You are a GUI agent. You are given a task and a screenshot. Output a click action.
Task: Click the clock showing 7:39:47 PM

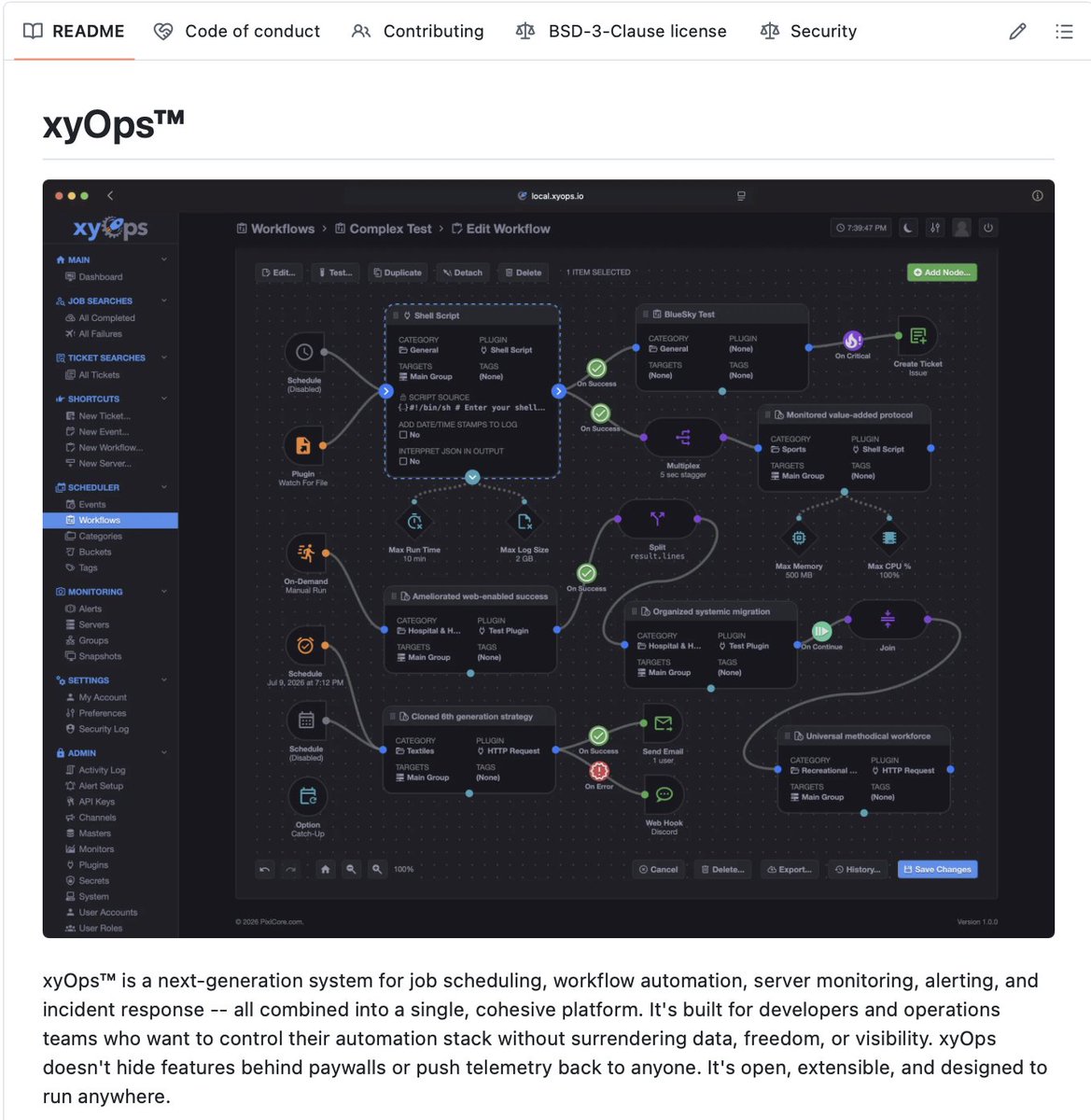coord(861,228)
